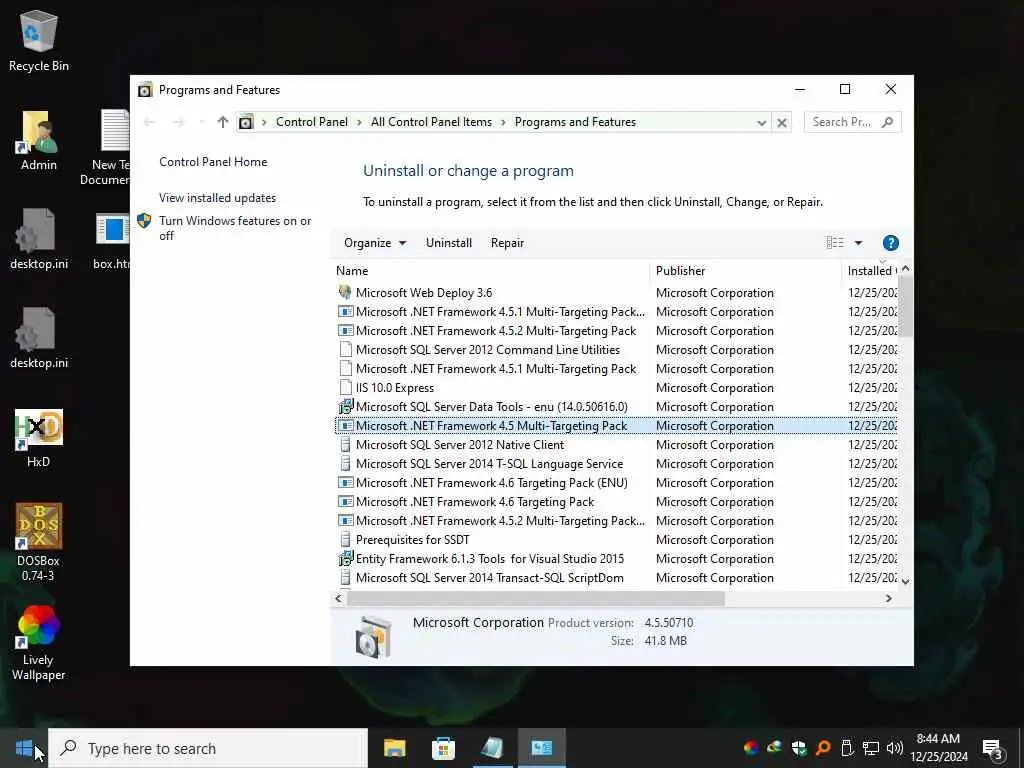Click the Up to parent folder arrow
The height and width of the screenshot is (768, 1024).
[x=223, y=122]
